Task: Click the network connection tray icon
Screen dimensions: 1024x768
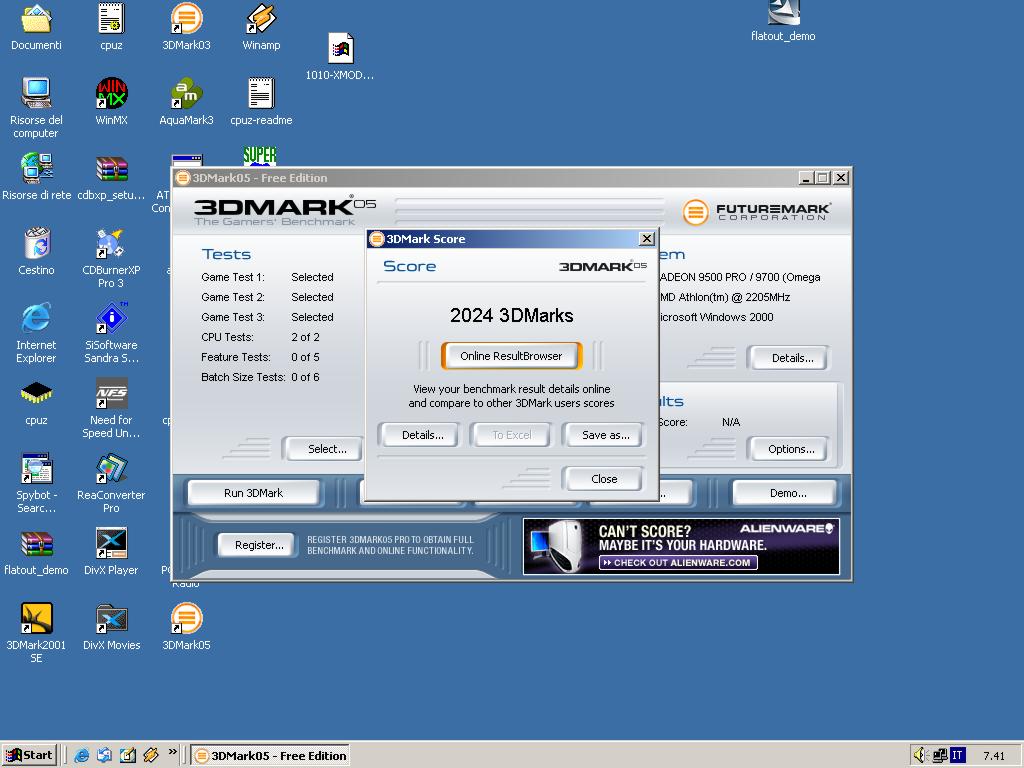Action: pos(940,756)
